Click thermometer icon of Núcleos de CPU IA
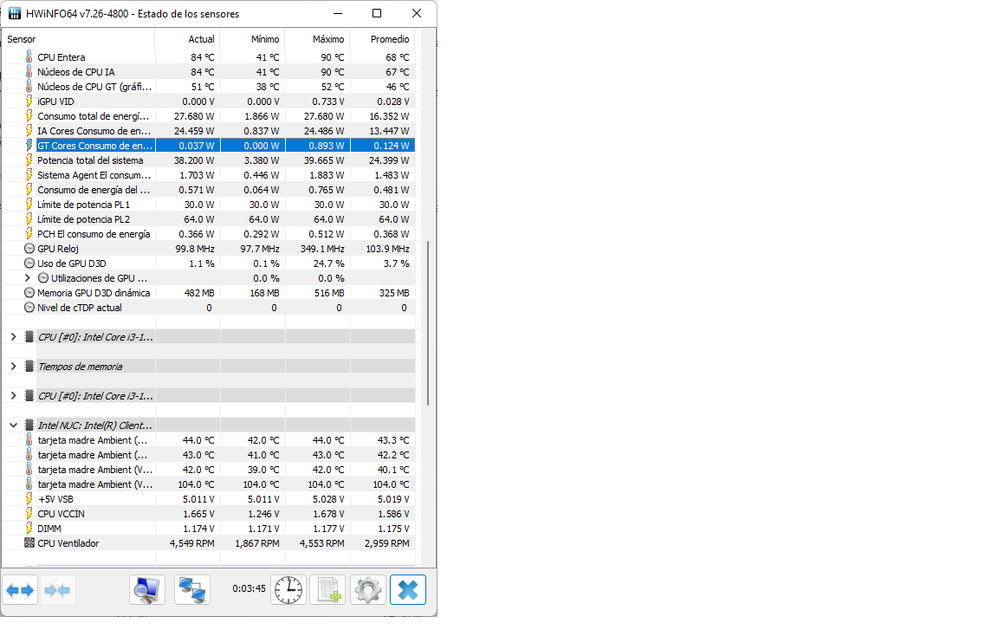This screenshot has height=624, width=998. (x=29, y=71)
